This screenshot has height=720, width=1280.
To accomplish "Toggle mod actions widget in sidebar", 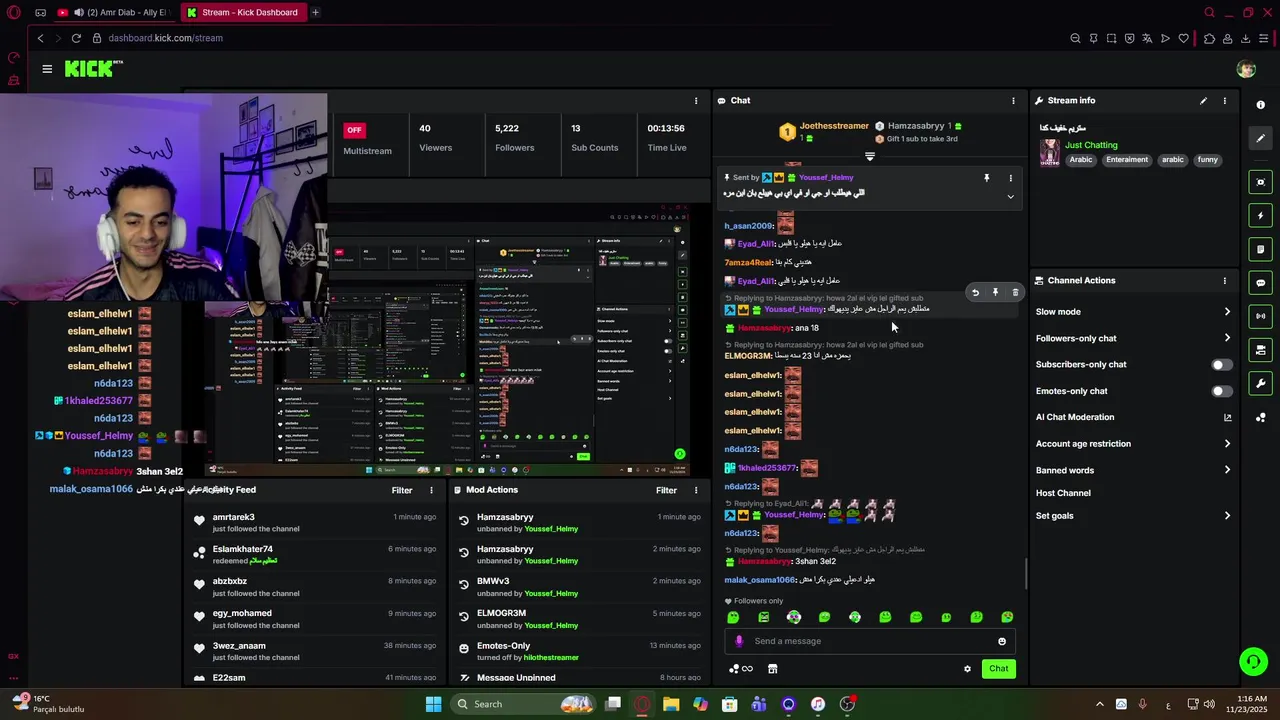I will tap(1260, 350).
